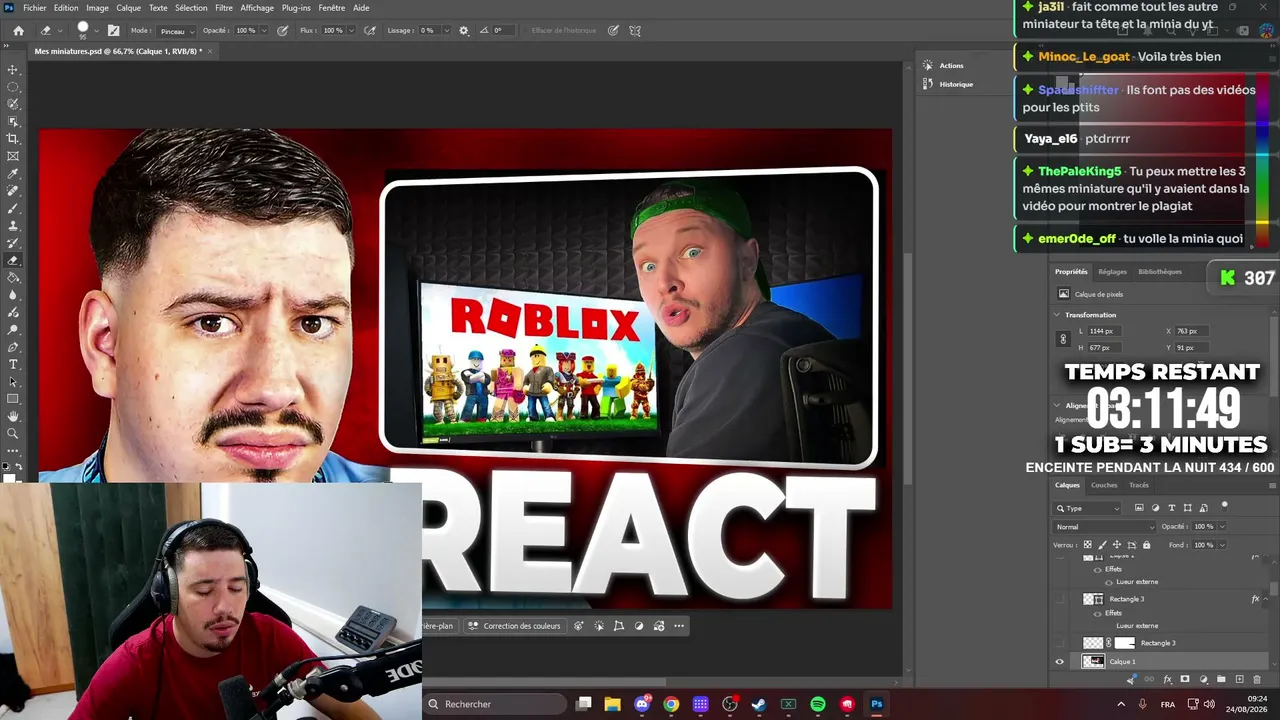The image size is (1280, 720).
Task: Toggle lock transparent pixels
Action: [x=1088, y=545]
